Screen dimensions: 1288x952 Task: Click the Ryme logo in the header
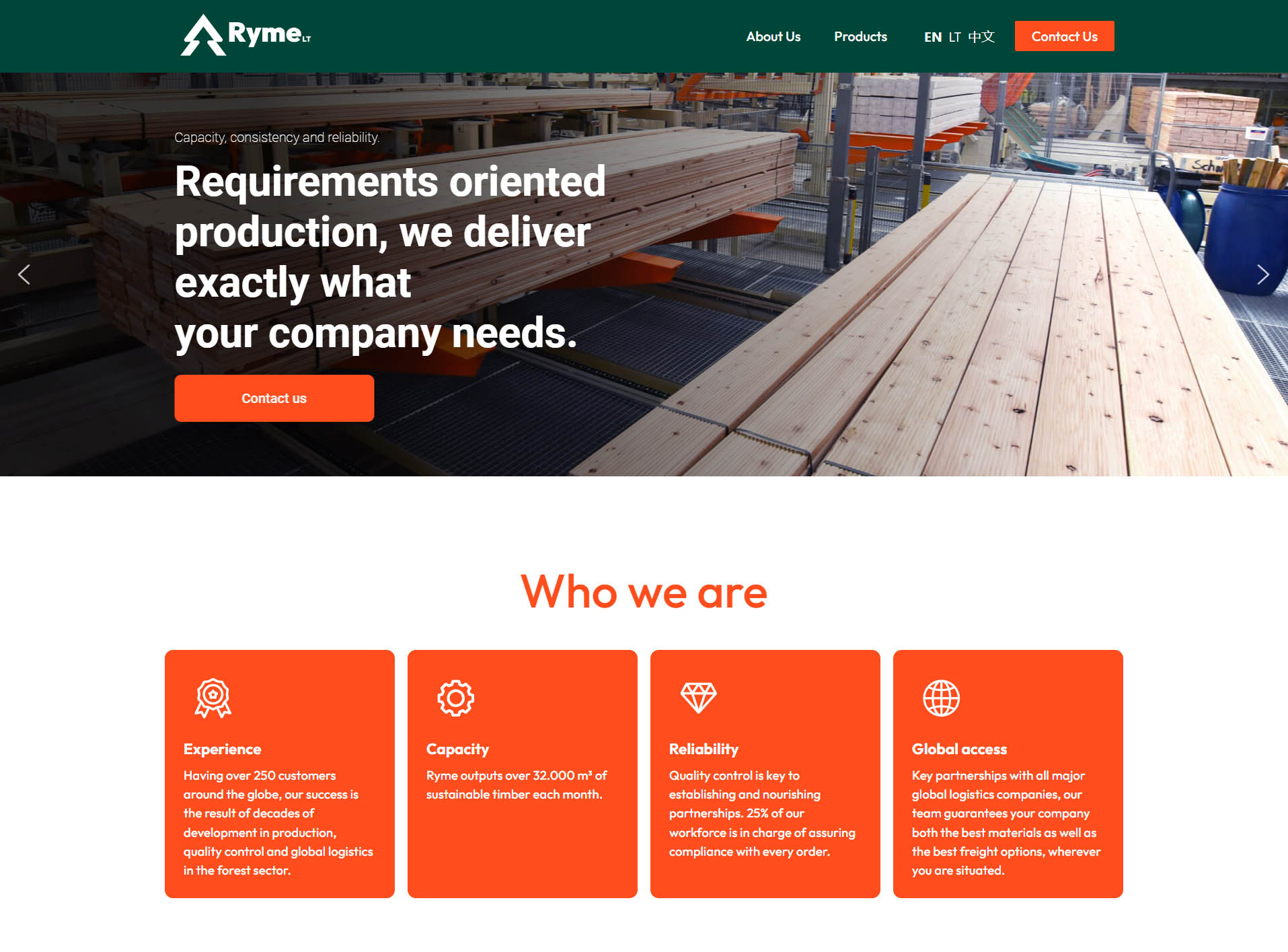click(245, 35)
